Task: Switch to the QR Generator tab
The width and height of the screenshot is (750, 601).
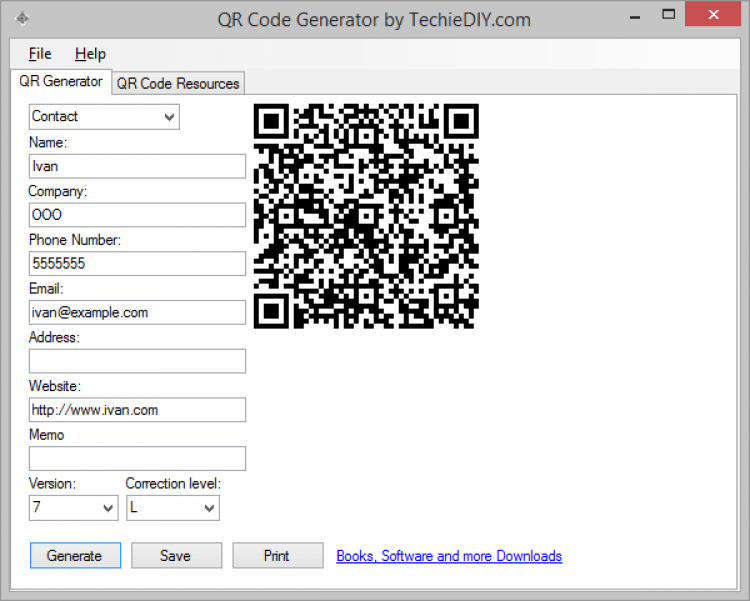Action: [x=61, y=81]
